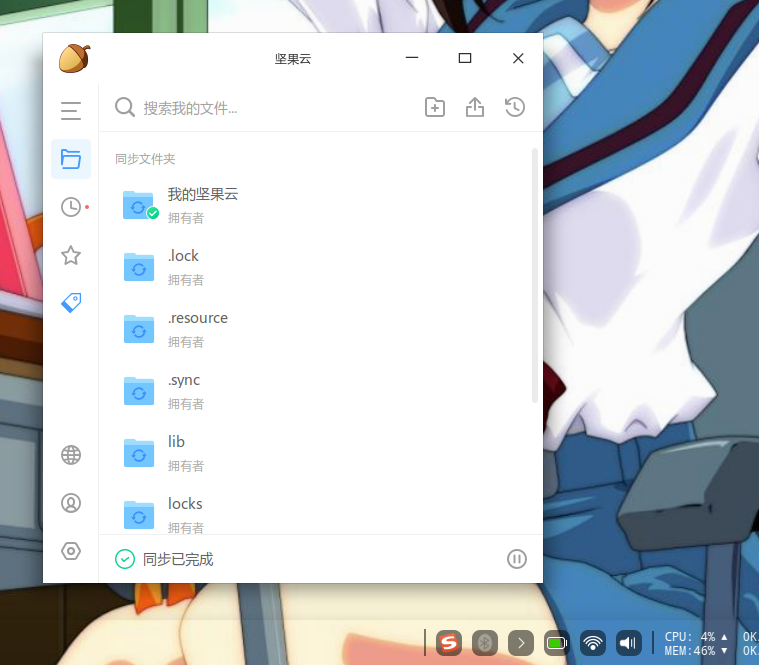Select the files folder sidebar tab
This screenshot has width=759, height=665.
coord(71,159)
